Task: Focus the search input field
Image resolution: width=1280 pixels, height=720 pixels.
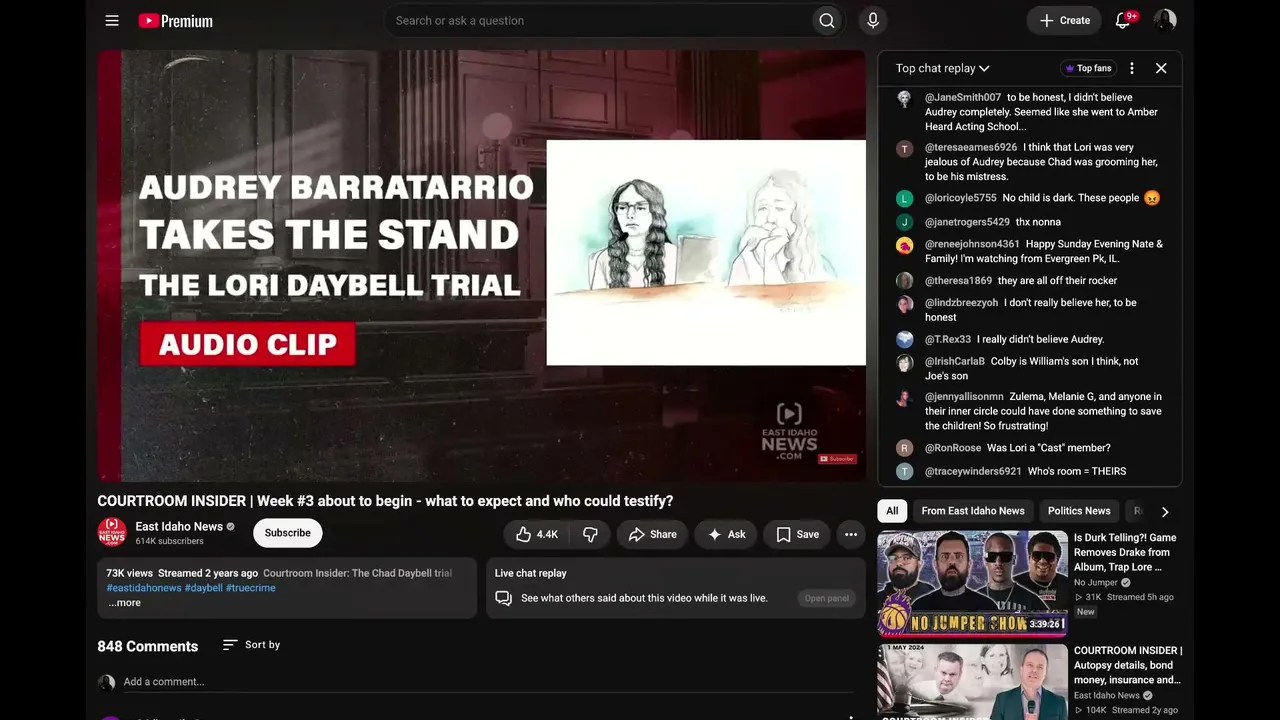Action: pos(598,20)
